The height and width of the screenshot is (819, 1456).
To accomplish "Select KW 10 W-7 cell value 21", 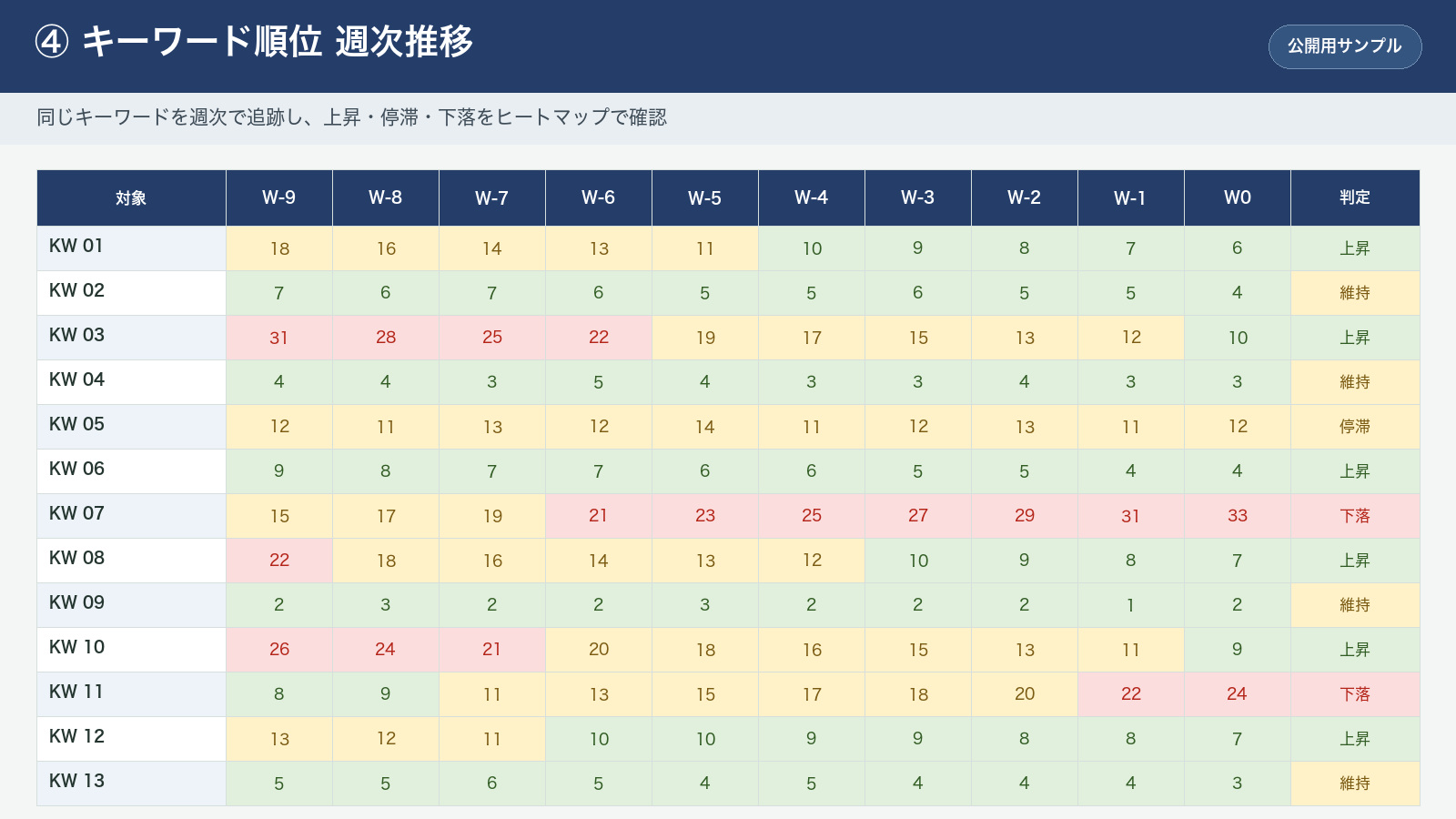I will tap(492, 650).
